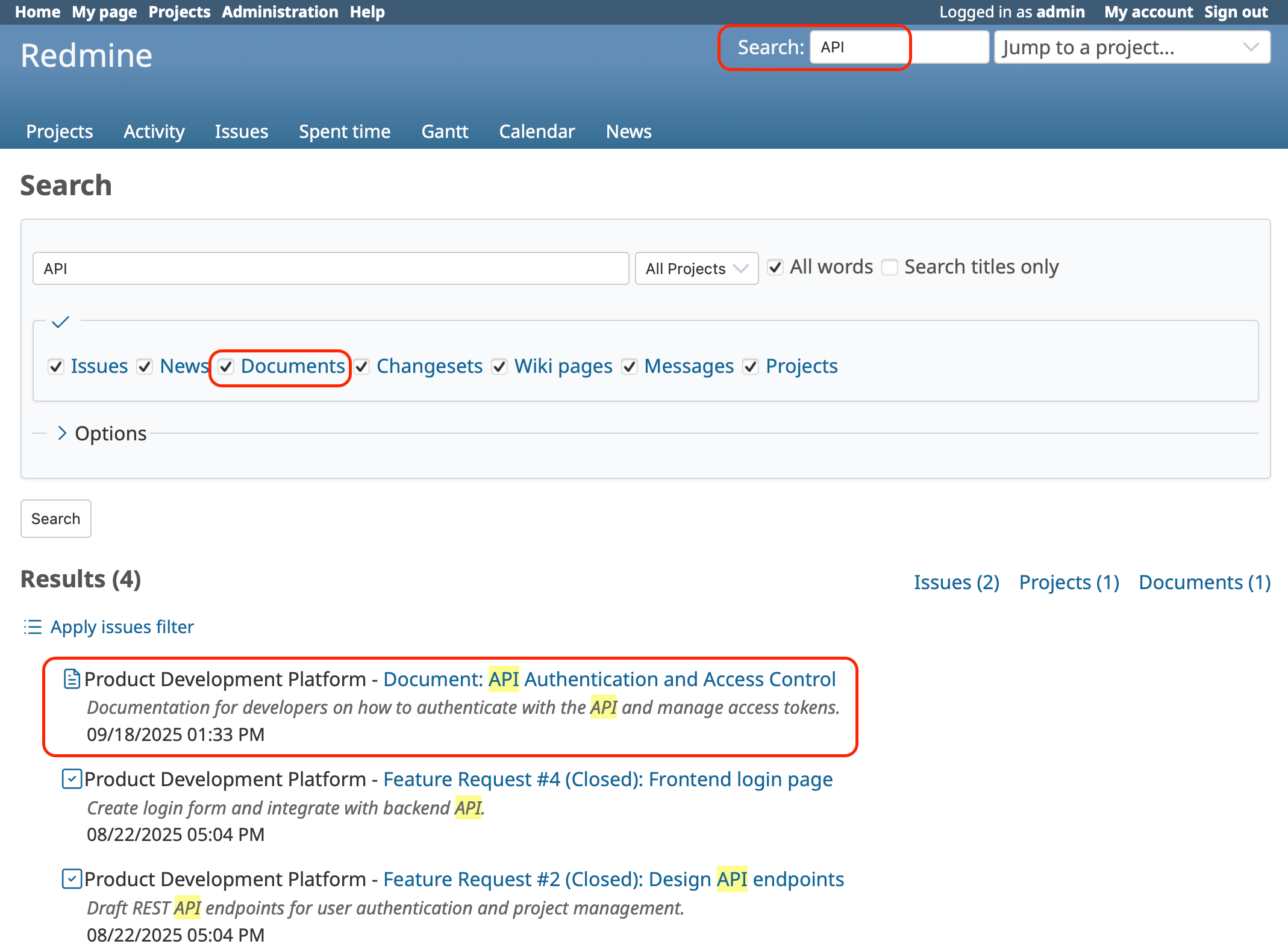1288x947 pixels.
Task: Click the closed issue icon beside Feature Request #4
Action: coord(72,779)
